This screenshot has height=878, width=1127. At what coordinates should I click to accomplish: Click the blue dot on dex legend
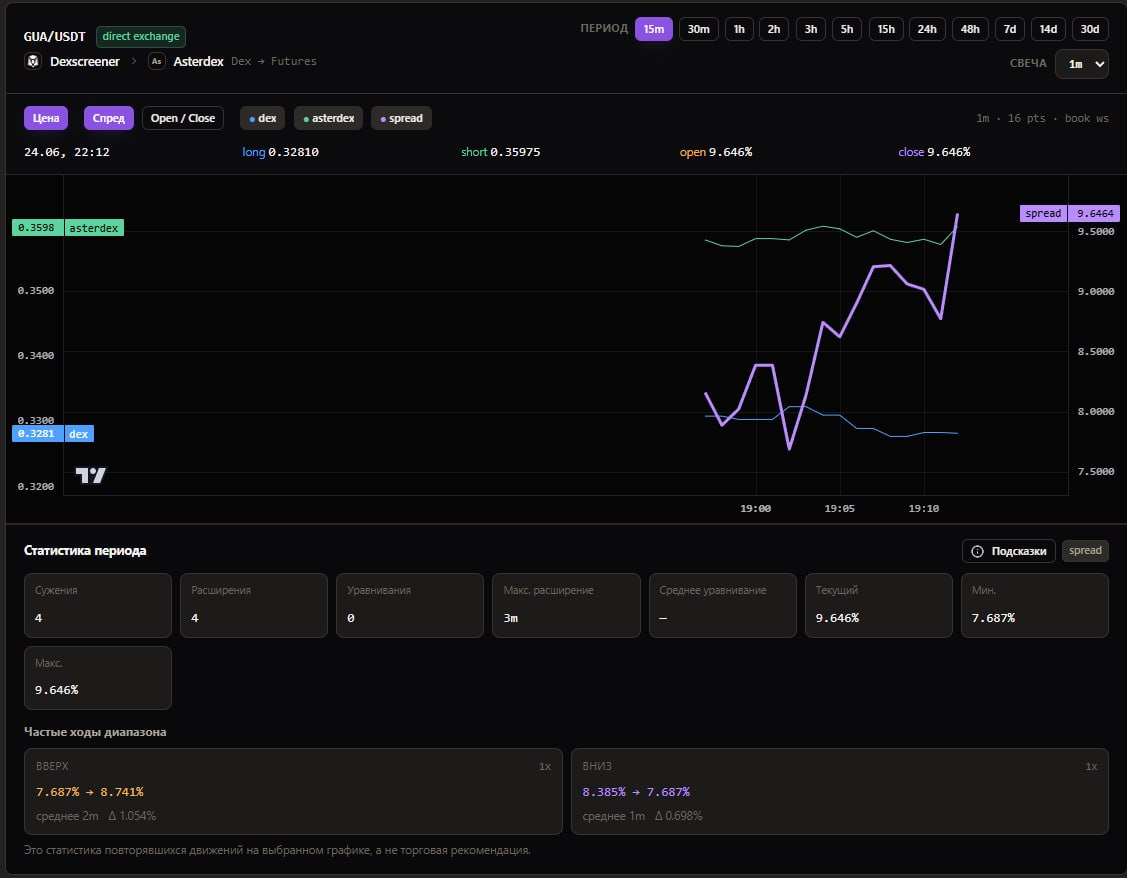(x=252, y=119)
